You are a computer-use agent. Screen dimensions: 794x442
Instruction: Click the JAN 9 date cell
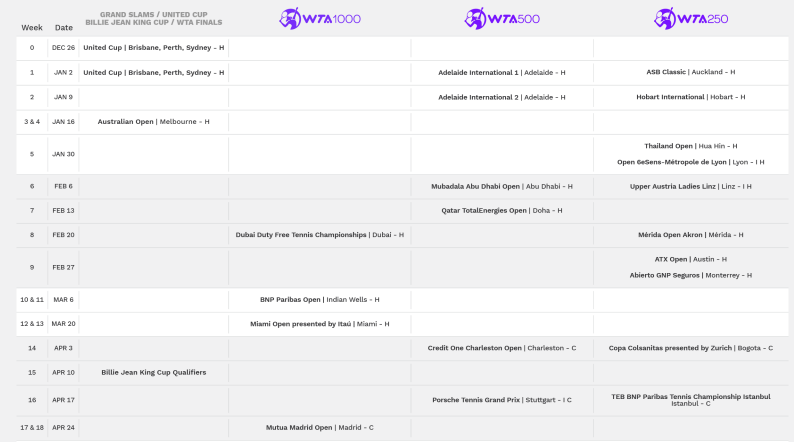coord(63,97)
